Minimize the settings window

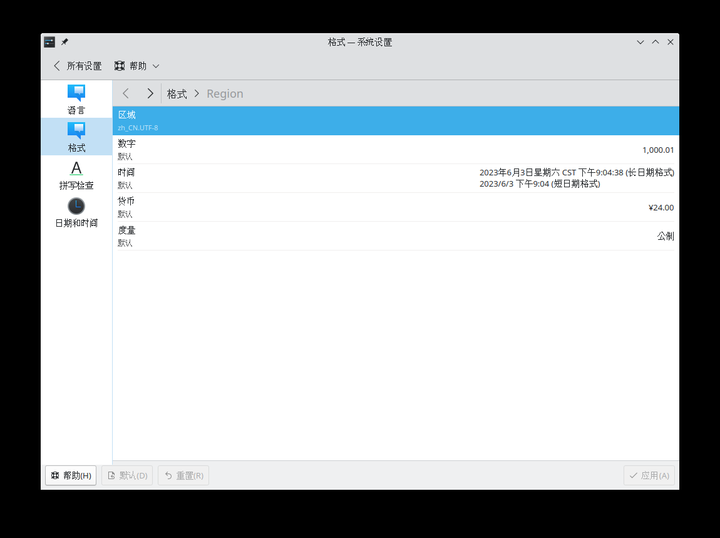640,42
